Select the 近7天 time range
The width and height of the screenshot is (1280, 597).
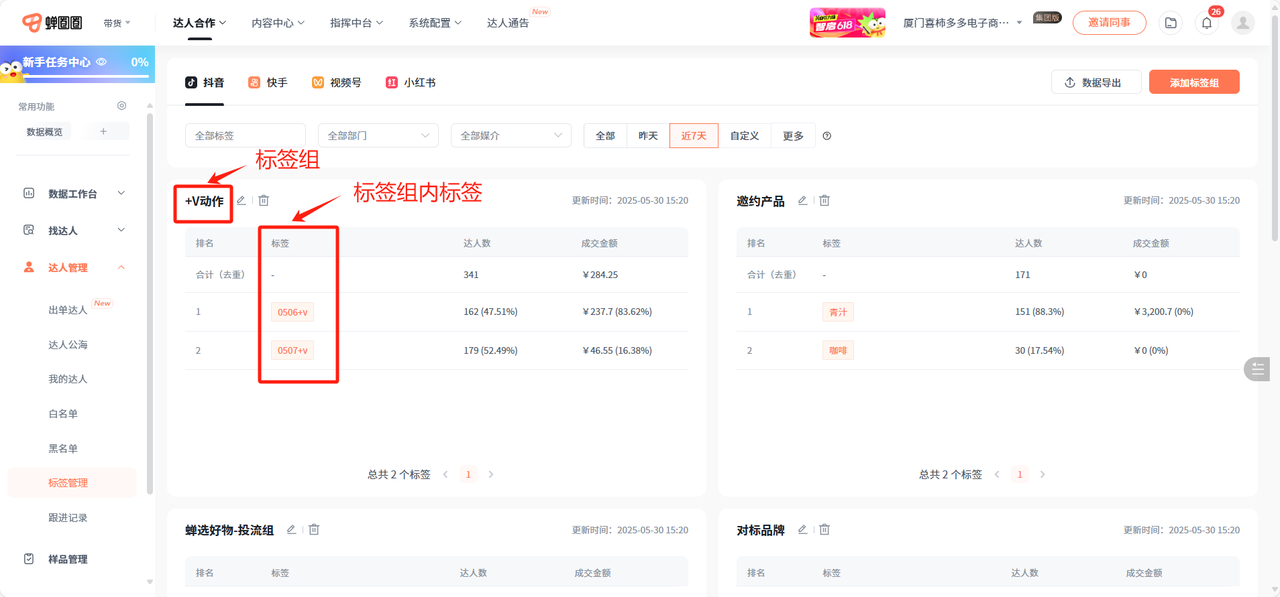(693, 136)
